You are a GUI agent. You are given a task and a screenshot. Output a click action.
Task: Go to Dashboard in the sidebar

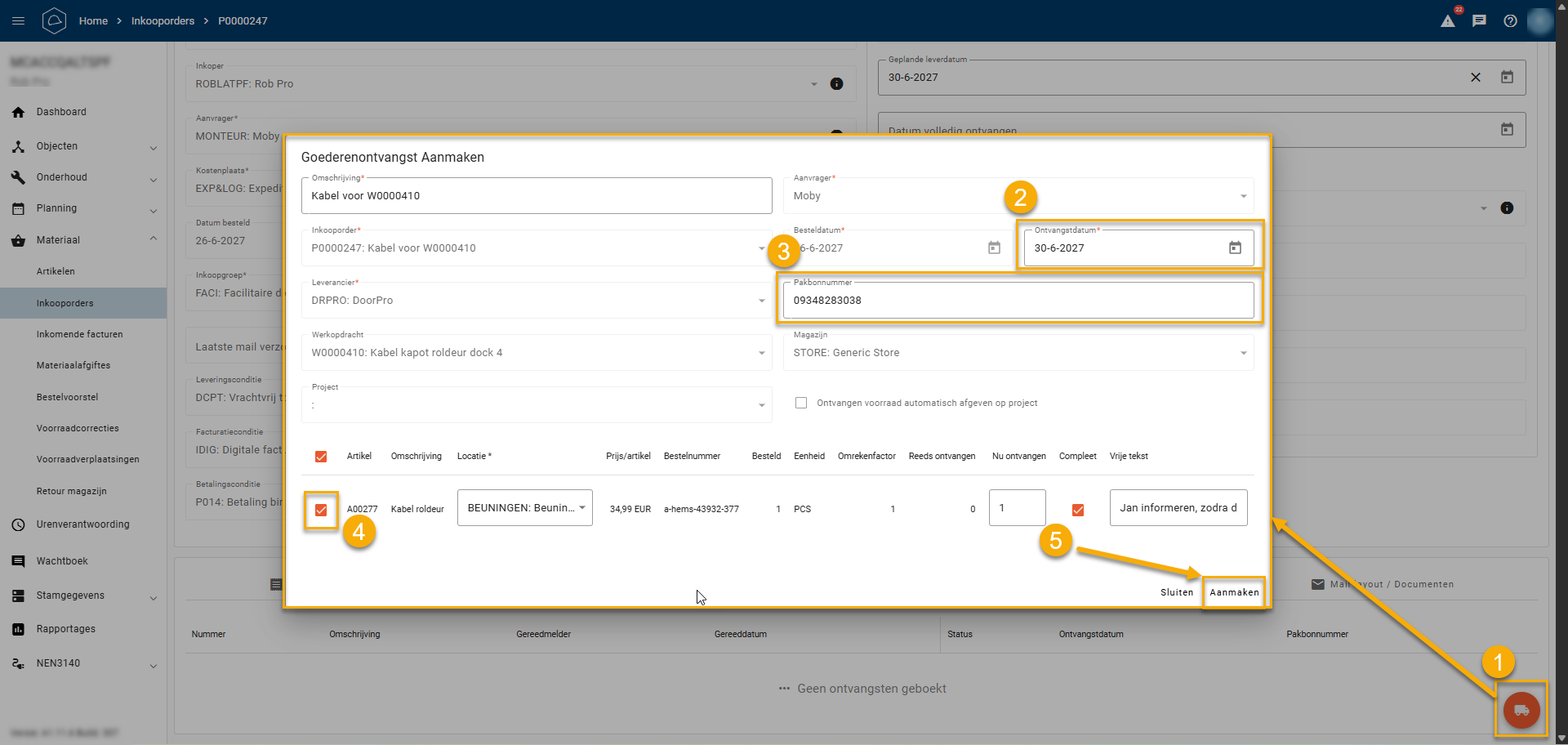[x=61, y=112]
